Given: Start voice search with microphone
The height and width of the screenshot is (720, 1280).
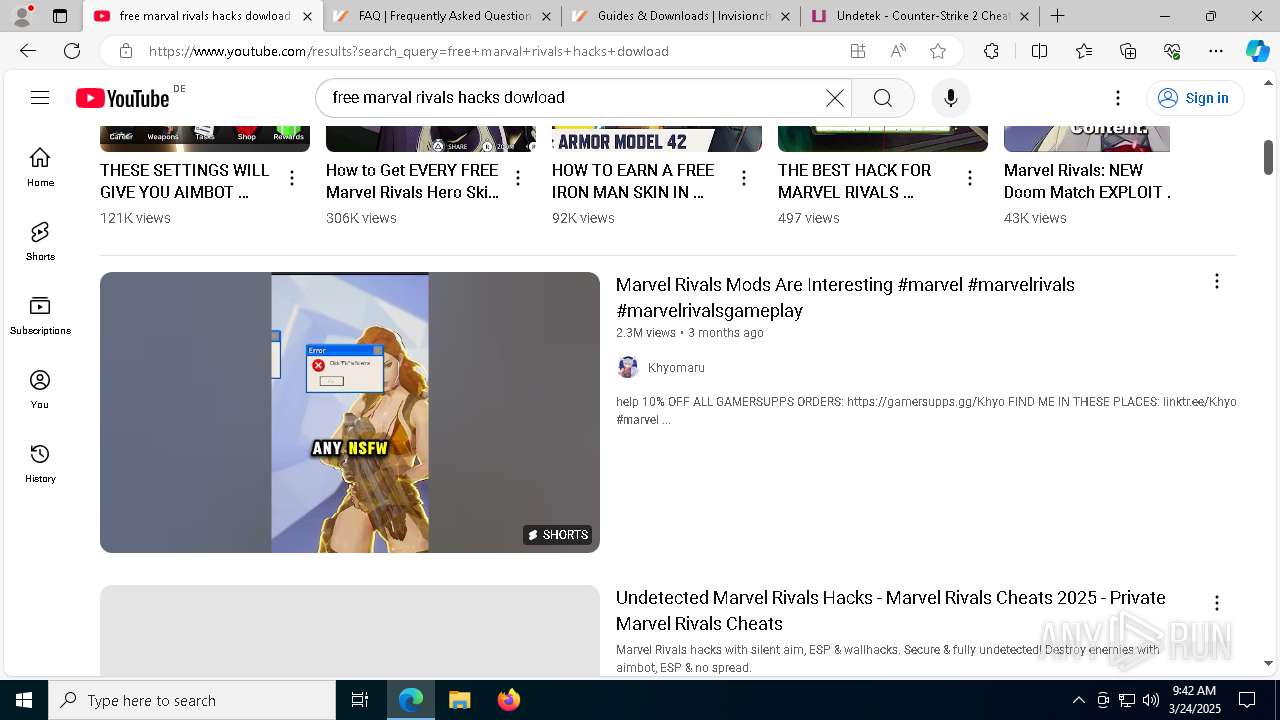Looking at the screenshot, I should click(x=950, y=97).
